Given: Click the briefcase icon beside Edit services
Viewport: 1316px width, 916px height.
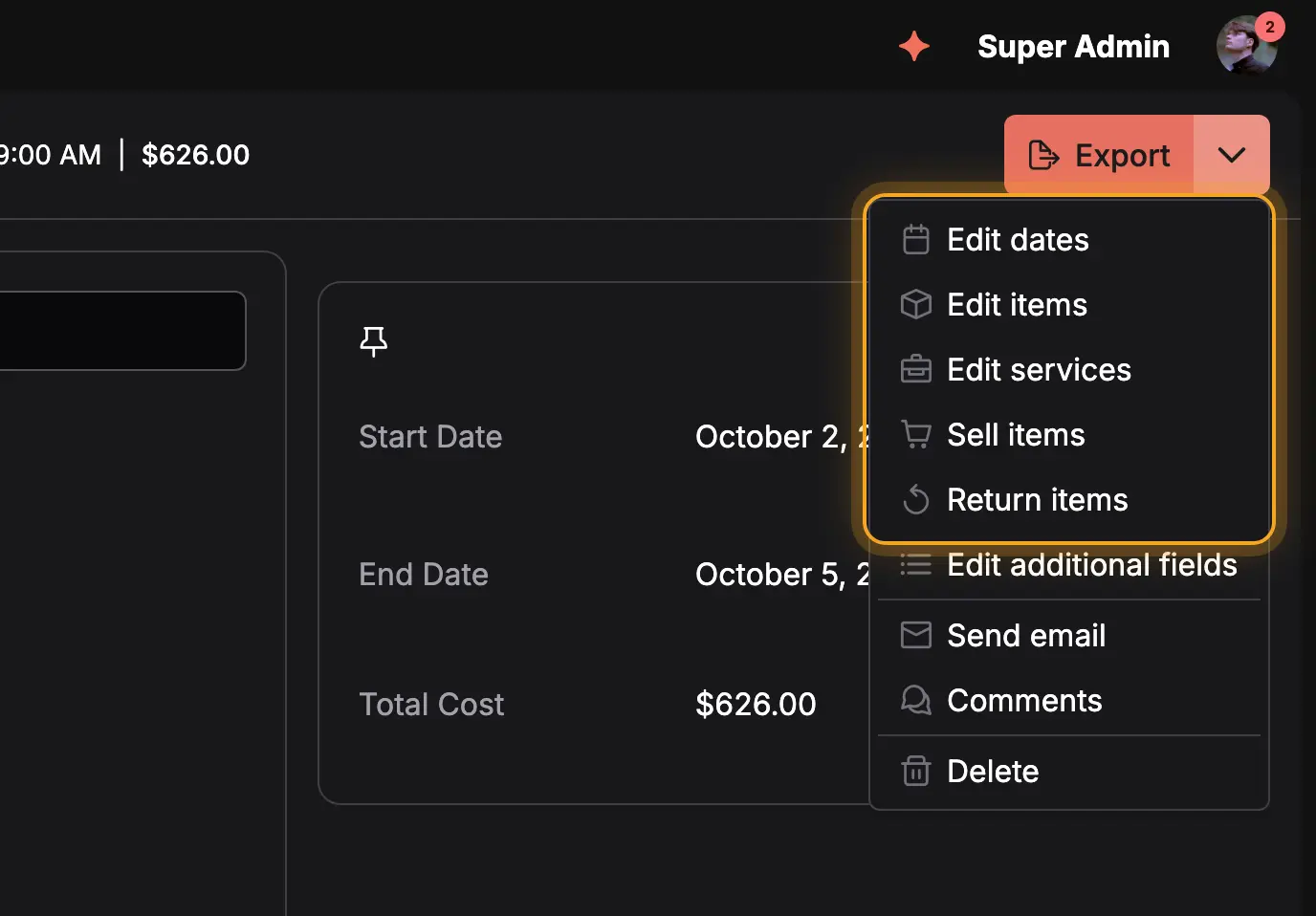Looking at the screenshot, I should pyautogui.click(x=916, y=370).
